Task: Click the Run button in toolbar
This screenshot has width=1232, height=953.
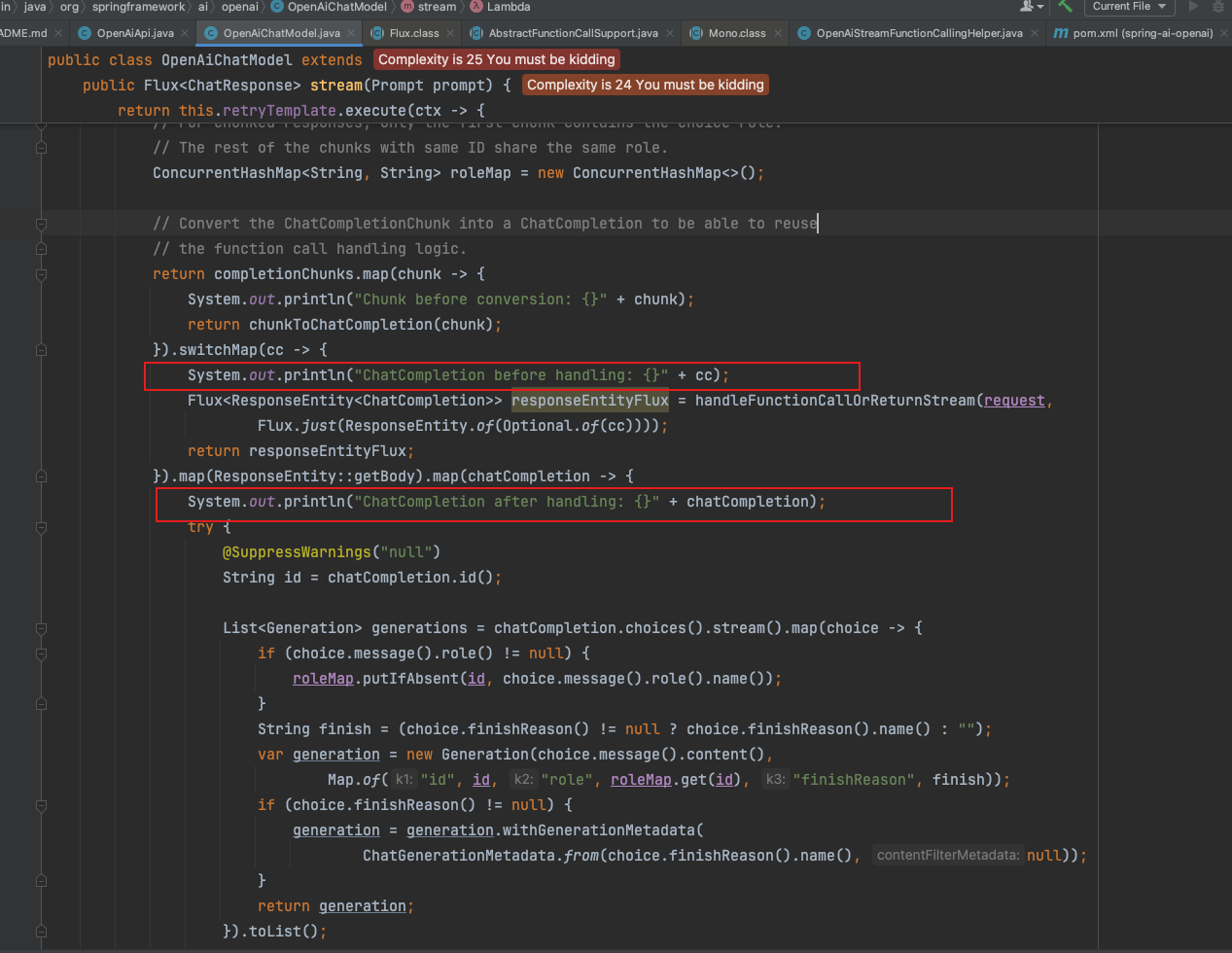Action: pyautogui.click(x=1194, y=6)
